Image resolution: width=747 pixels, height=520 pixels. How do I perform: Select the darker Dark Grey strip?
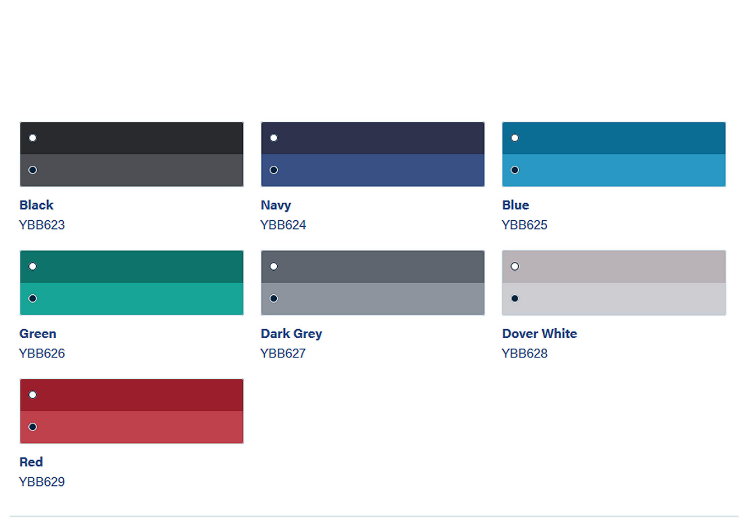tap(372, 266)
